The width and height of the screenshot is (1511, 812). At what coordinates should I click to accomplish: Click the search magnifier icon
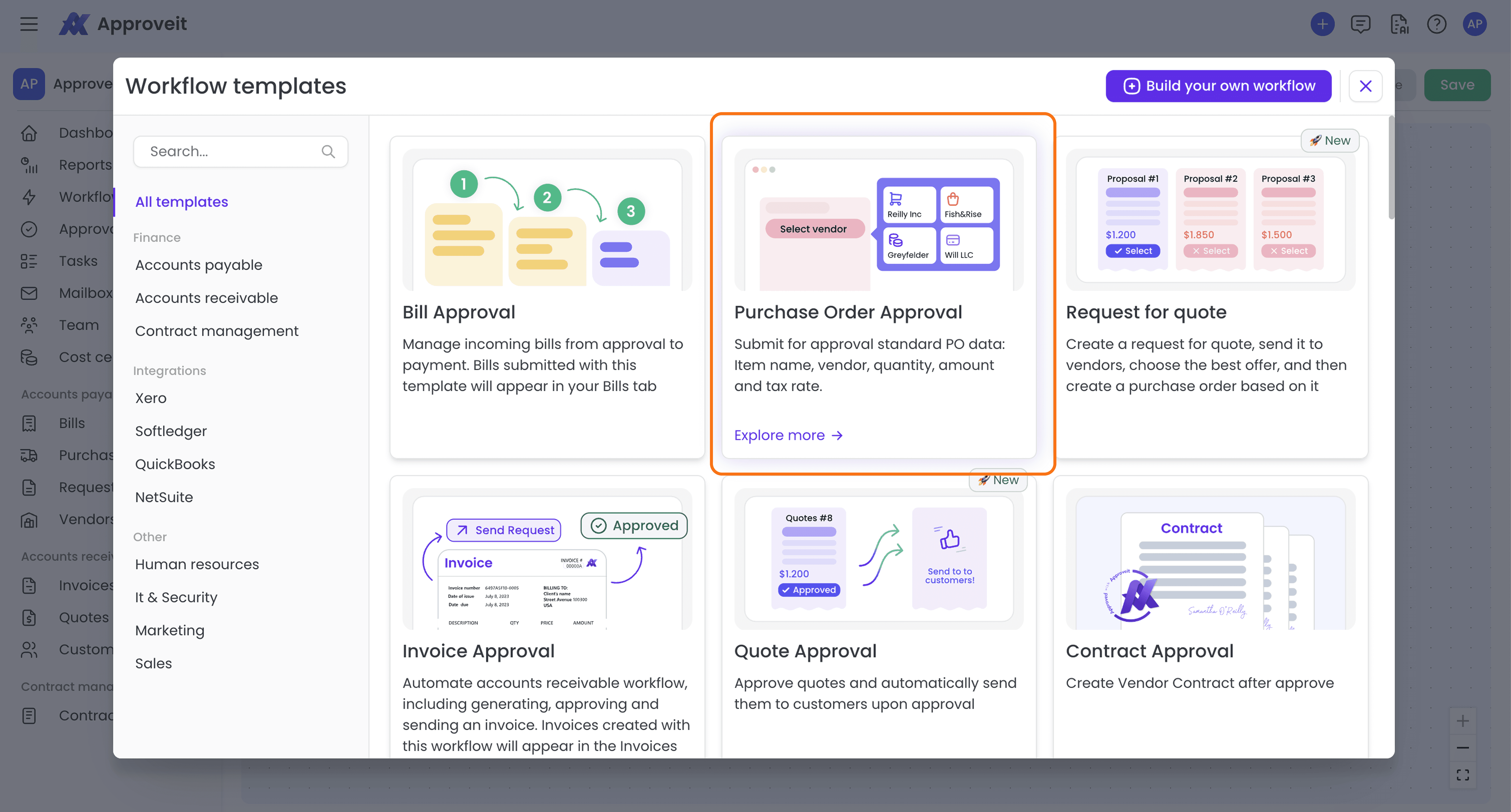(x=328, y=151)
